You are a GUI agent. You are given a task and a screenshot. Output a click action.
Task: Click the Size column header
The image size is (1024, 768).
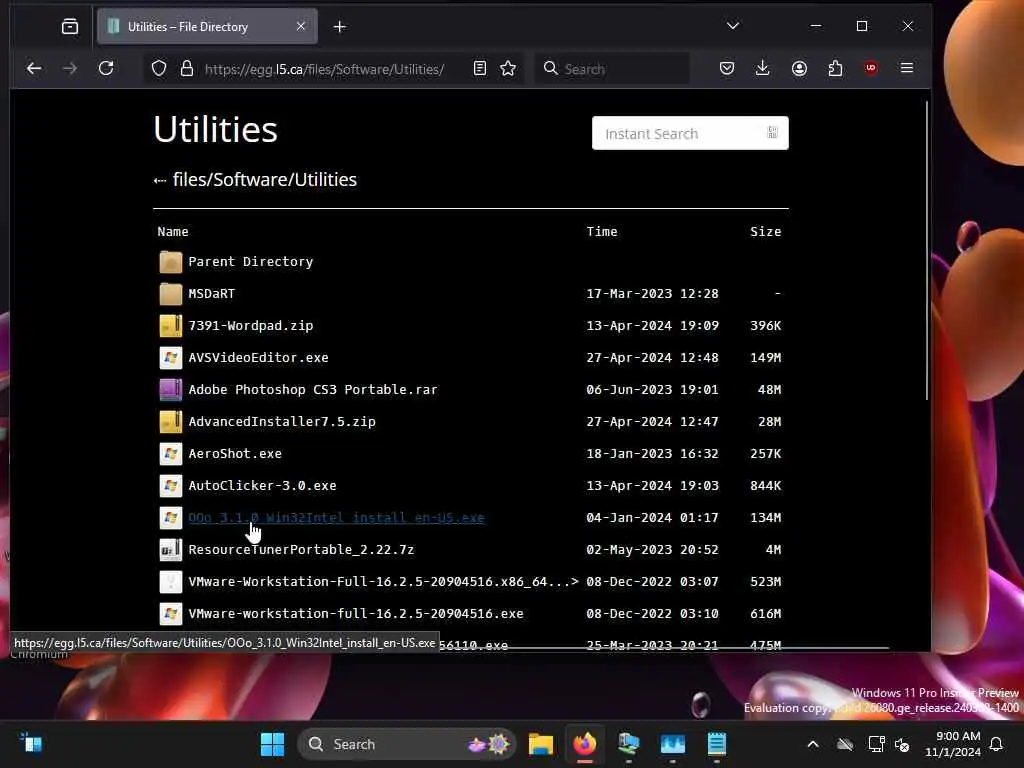pos(765,232)
